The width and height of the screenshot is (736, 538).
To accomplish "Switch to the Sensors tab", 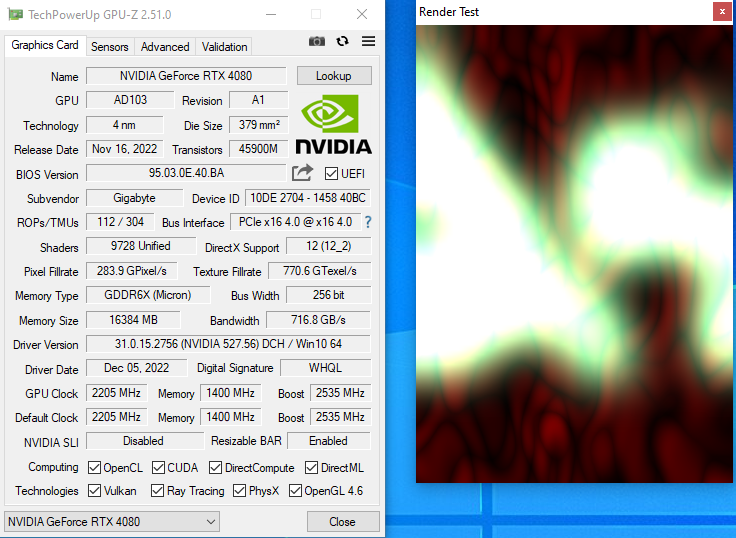I will (x=110, y=47).
